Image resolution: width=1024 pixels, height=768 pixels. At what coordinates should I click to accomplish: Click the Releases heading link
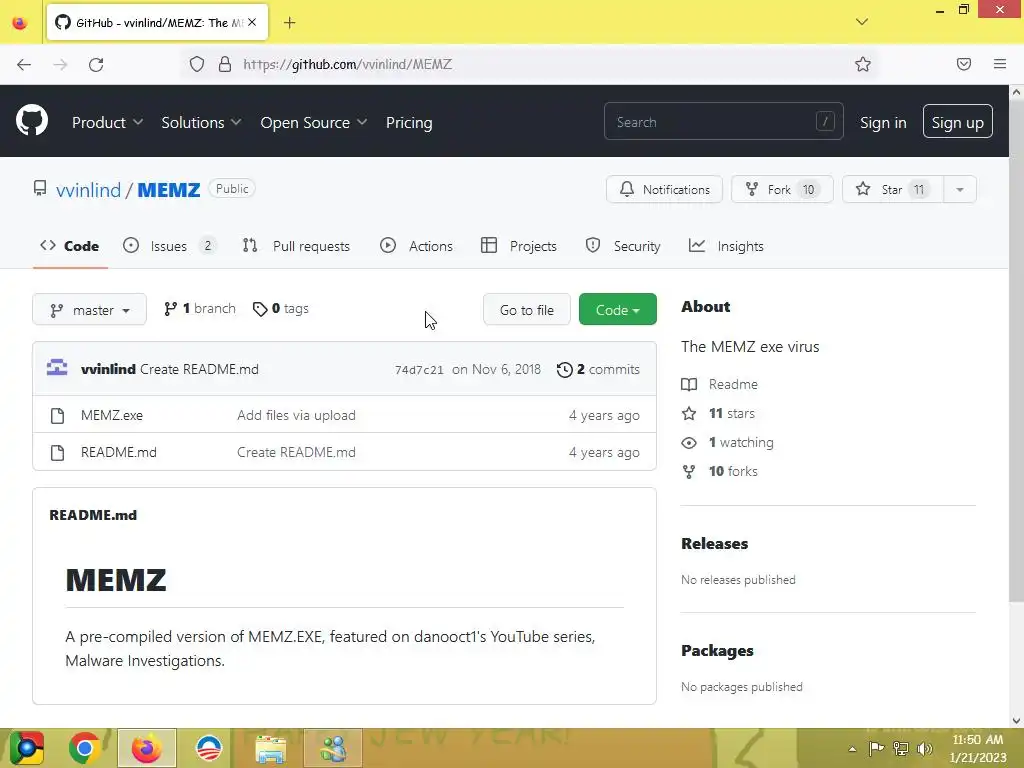point(714,543)
